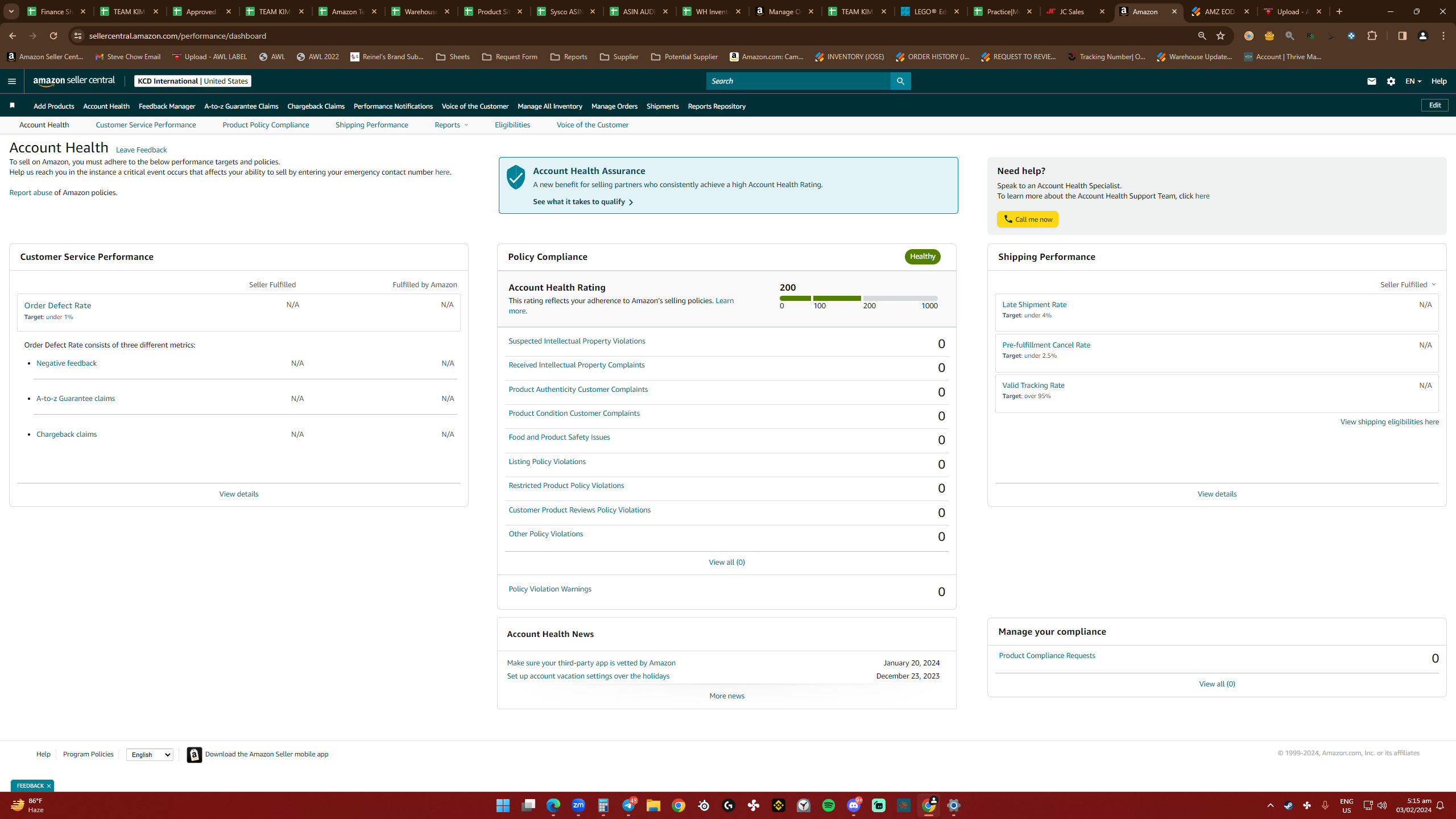Reload the page with browser refresh
The image size is (1456, 819).
pos(53,36)
